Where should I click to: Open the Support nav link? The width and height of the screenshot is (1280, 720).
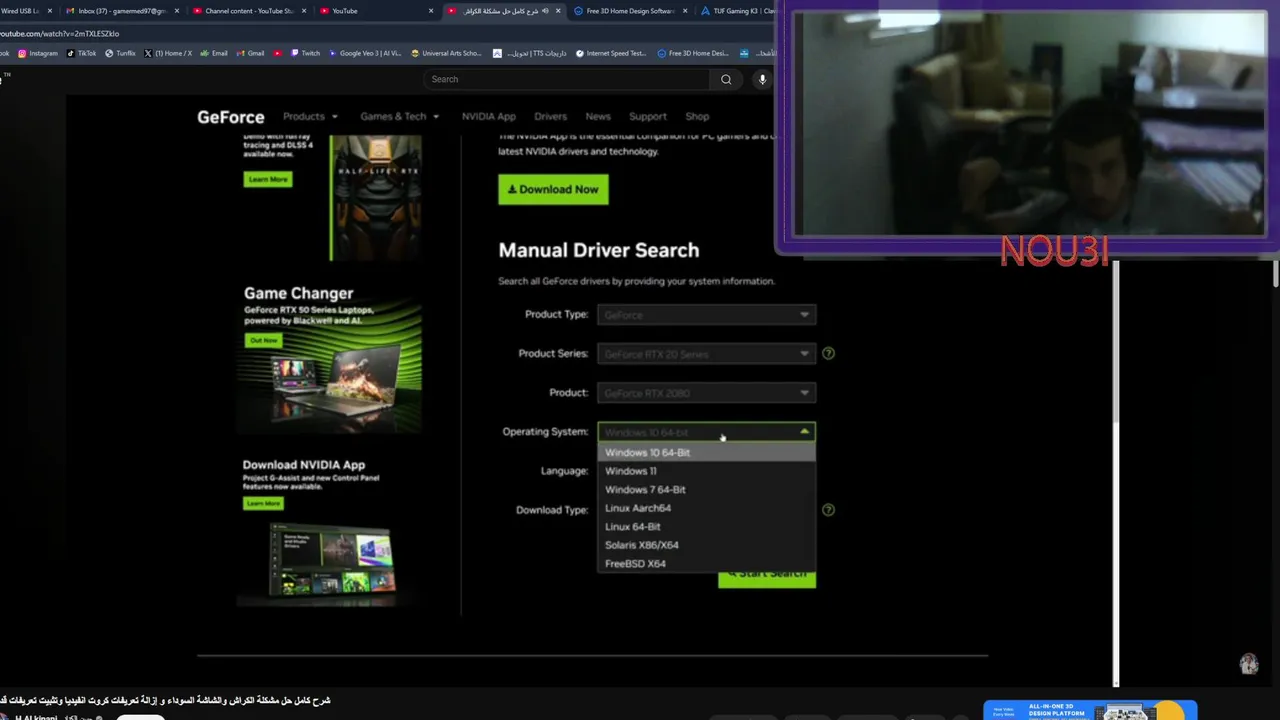(x=648, y=116)
